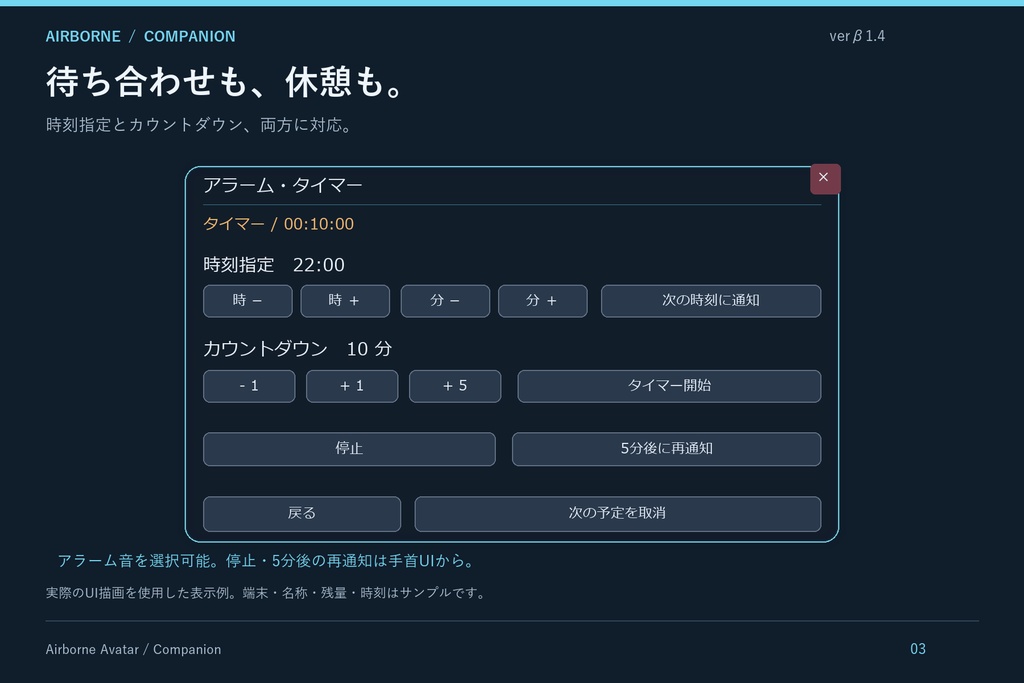Click the 次の時刻に通知 button
The image size is (1024, 683).
[711, 301]
